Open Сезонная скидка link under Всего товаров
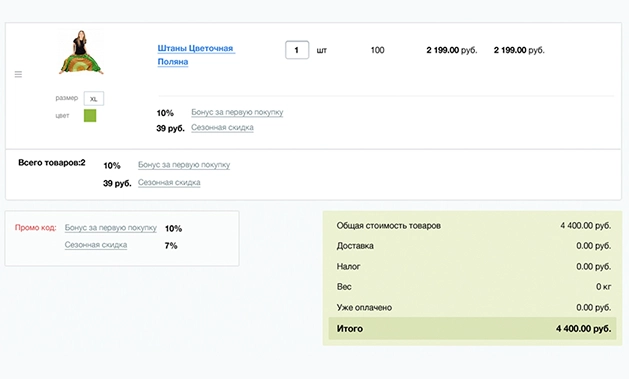629x379 pixels. coord(169,182)
